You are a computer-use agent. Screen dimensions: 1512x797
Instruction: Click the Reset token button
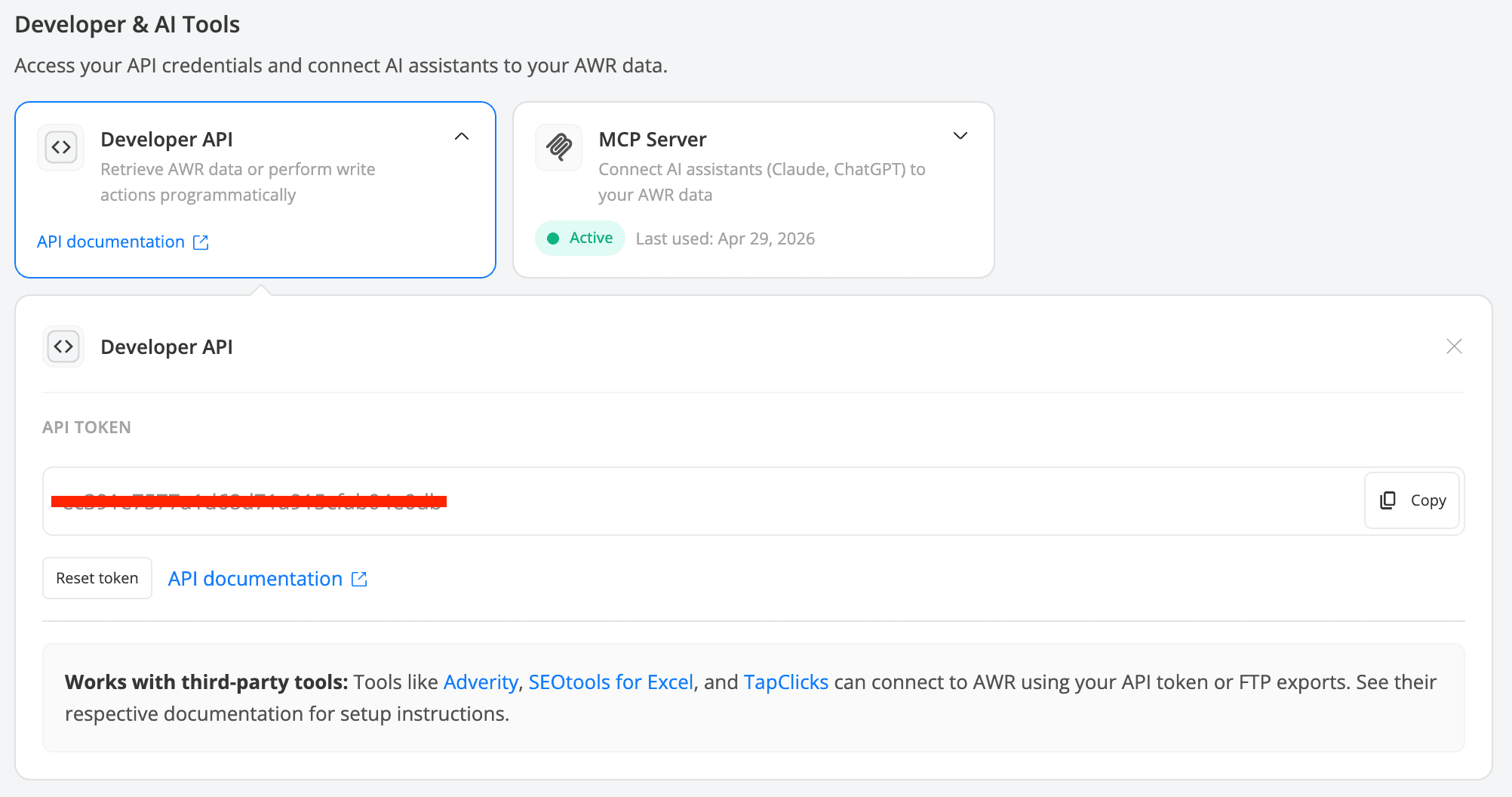pyautogui.click(x=97, y=578)
